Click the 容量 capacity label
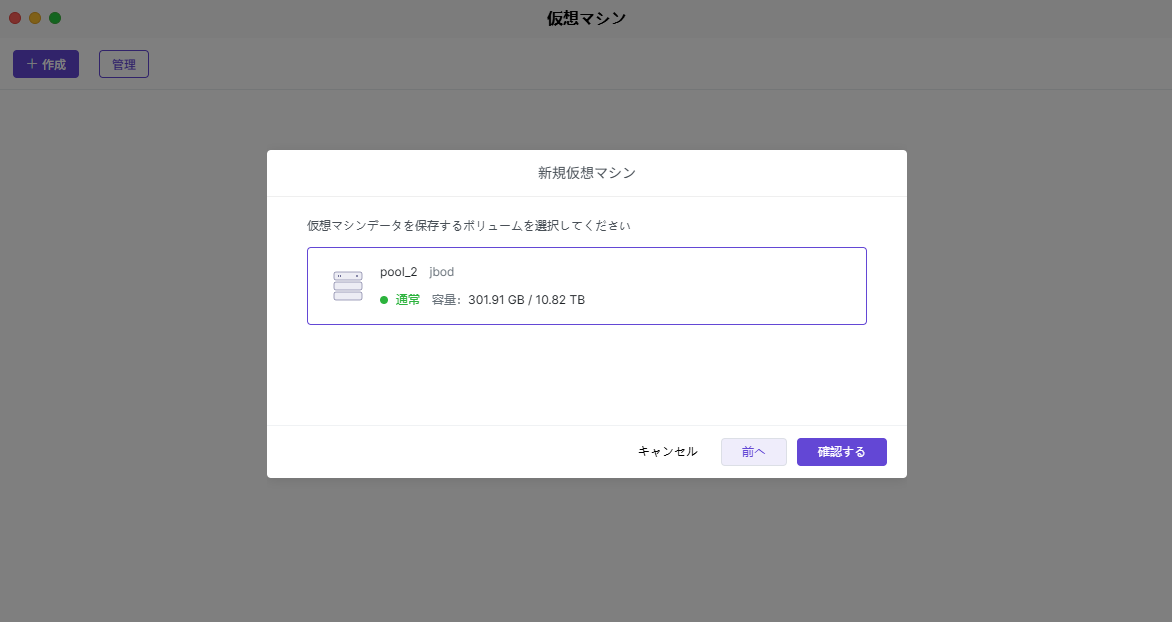1172x622 pixels. click(x=445, y=300)
